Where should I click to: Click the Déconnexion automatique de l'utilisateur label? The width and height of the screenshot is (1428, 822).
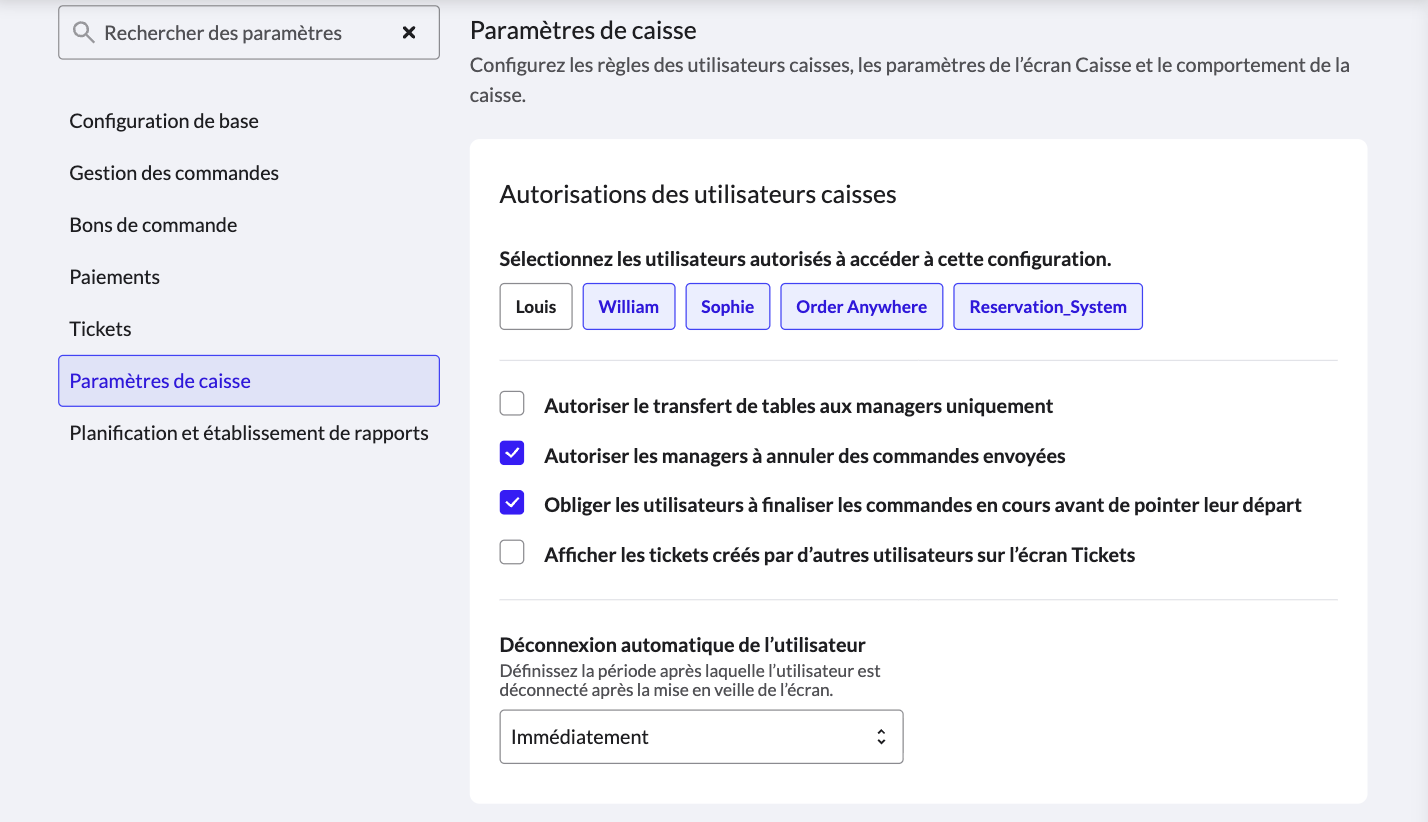coord(683,645)
